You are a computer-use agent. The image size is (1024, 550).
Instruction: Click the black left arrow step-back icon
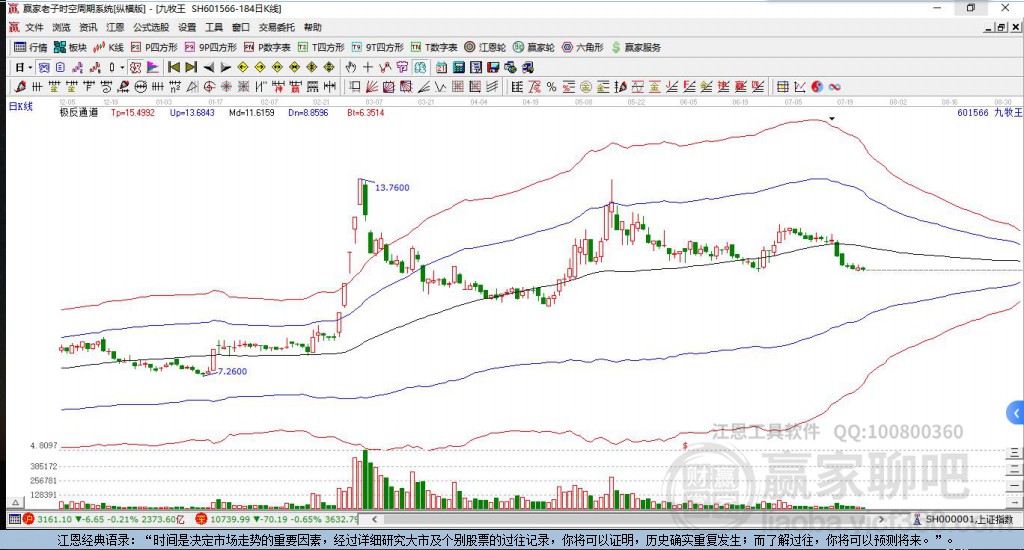209,67
